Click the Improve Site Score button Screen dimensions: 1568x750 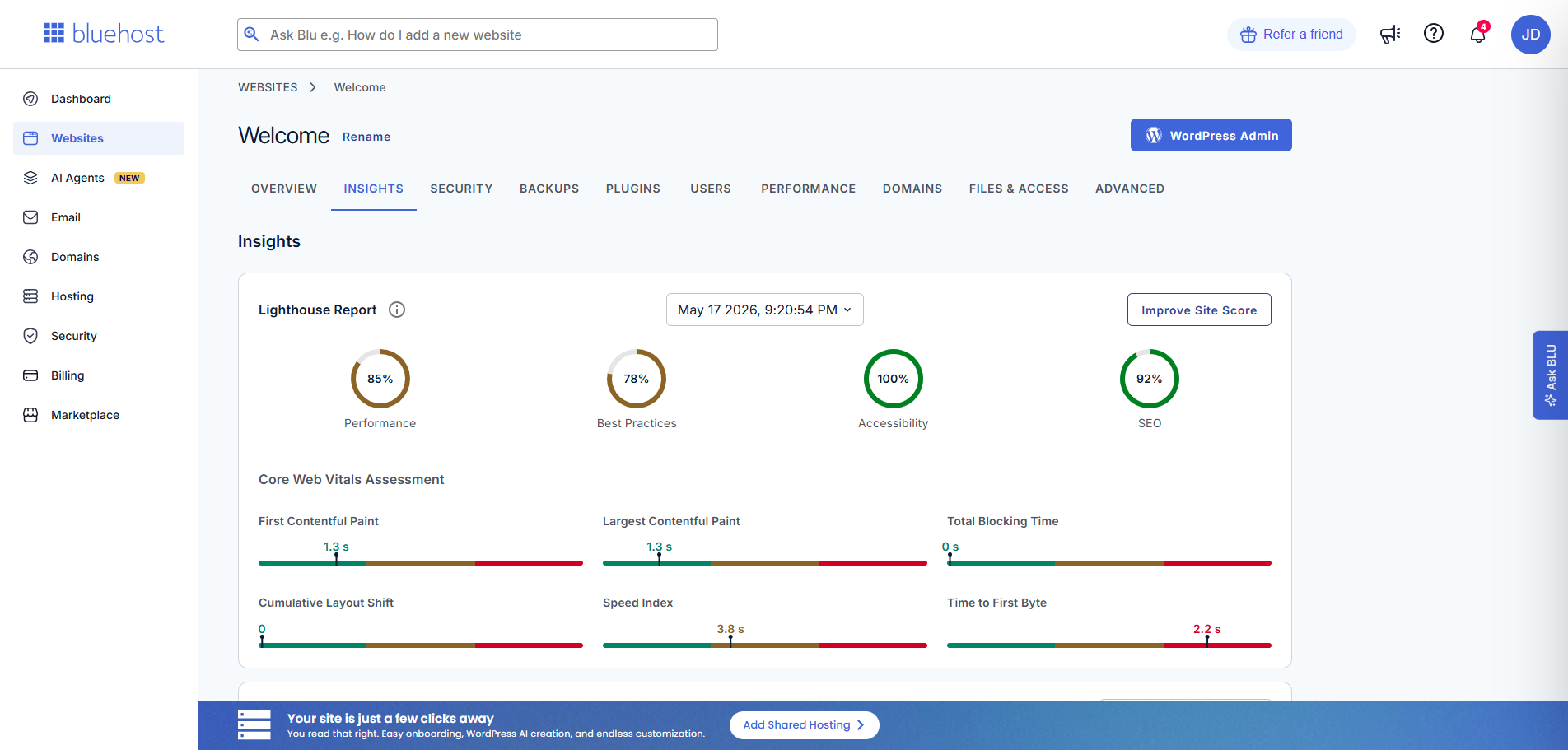pos(1199,310)
